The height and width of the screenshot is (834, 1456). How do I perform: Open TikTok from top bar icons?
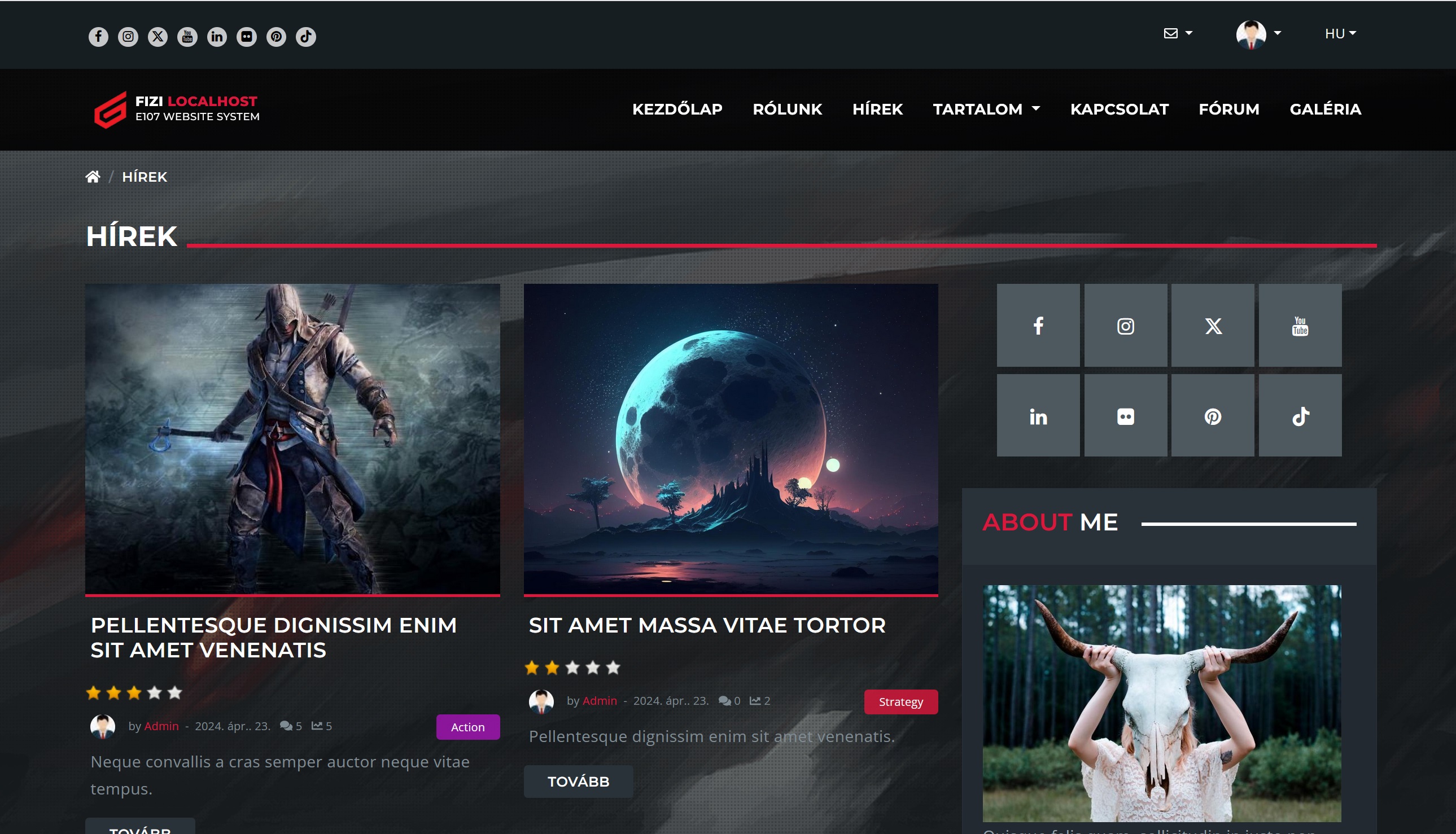click(305, 37)
